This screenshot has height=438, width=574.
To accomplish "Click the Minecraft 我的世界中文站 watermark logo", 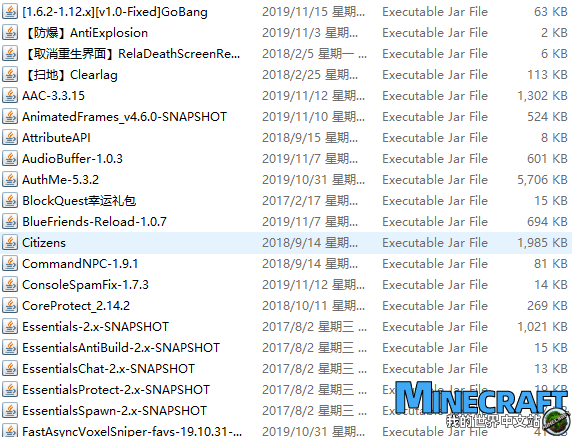I will (483, 405).
